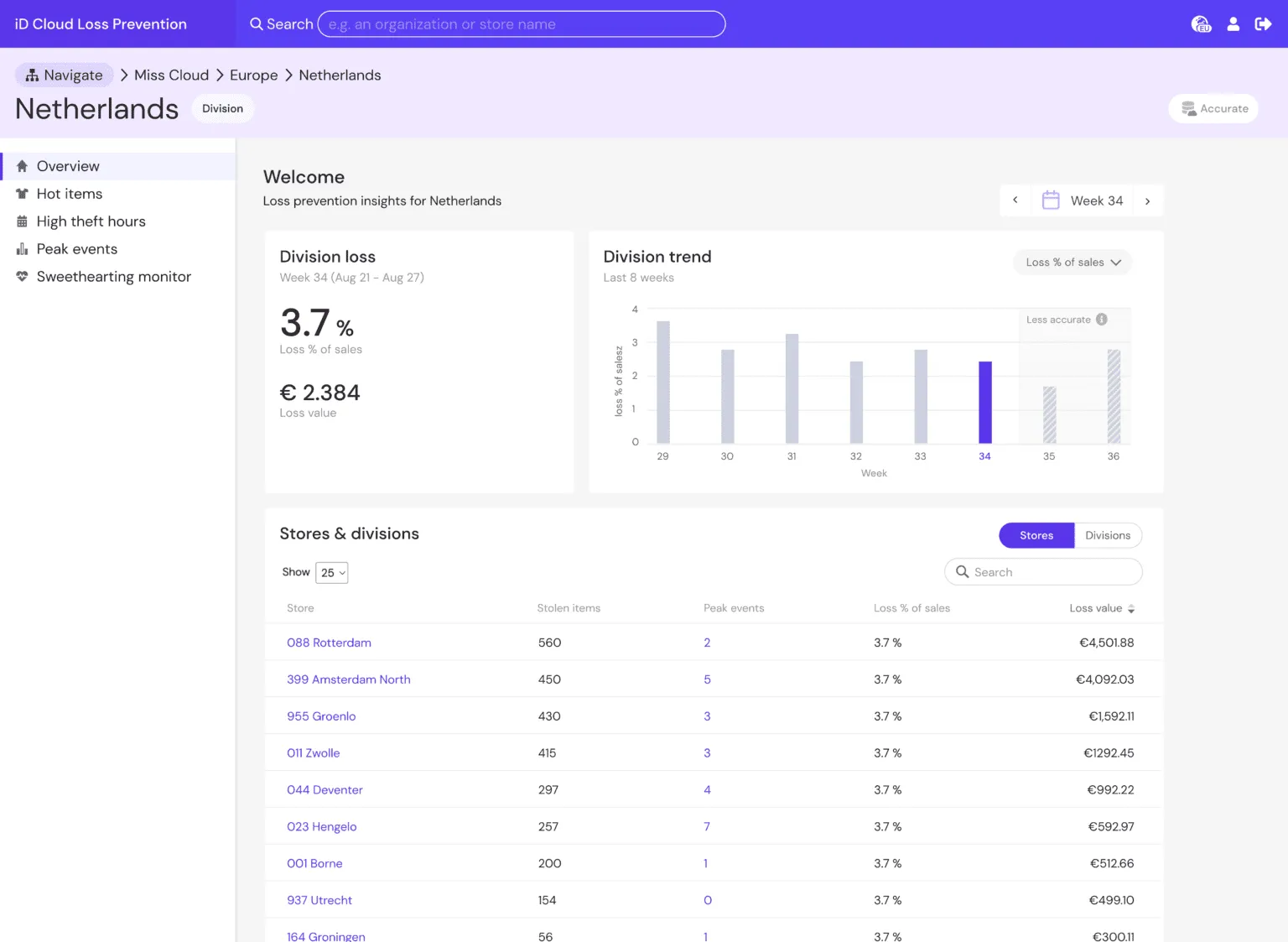The height and width of the screenshot is (942, 1288).
Task: Click the EU globe region icon
Action: click(x=1201, y=24)
